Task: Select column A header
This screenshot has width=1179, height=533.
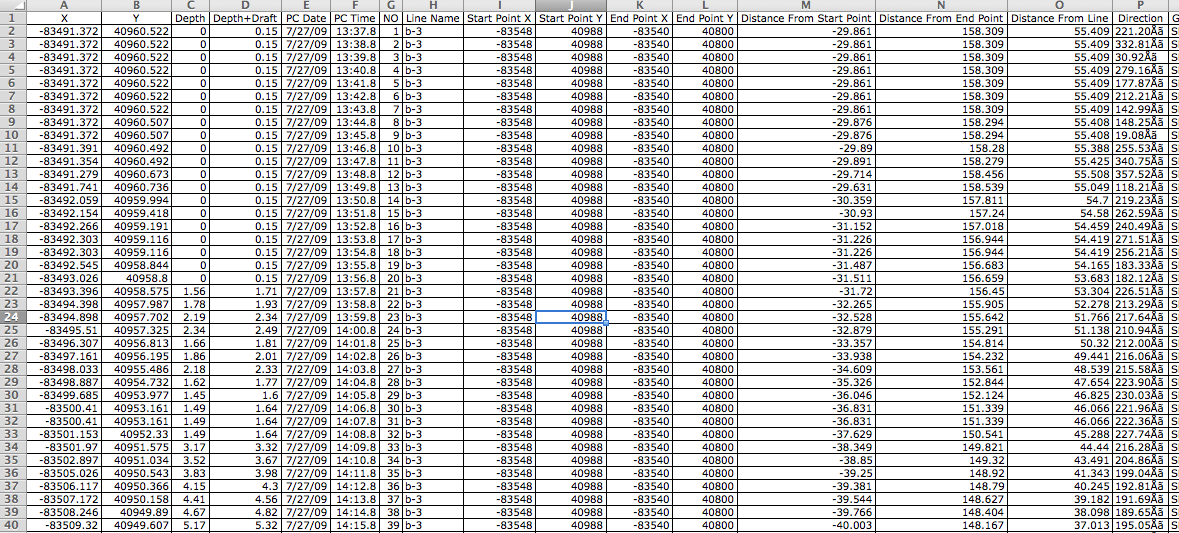Action: 64,5
